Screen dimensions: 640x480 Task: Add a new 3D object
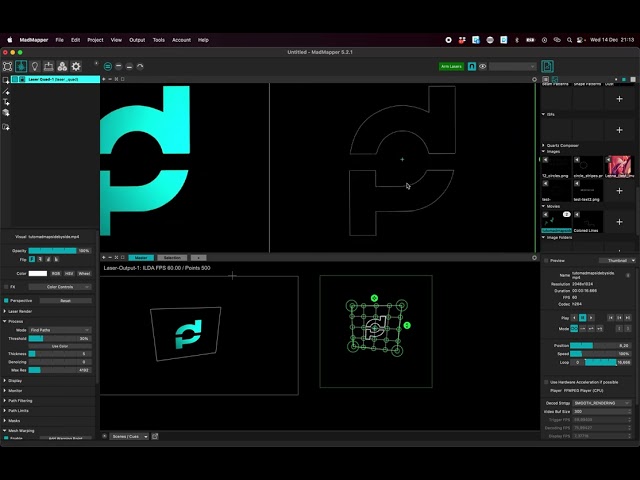click(x=6, y=113)
